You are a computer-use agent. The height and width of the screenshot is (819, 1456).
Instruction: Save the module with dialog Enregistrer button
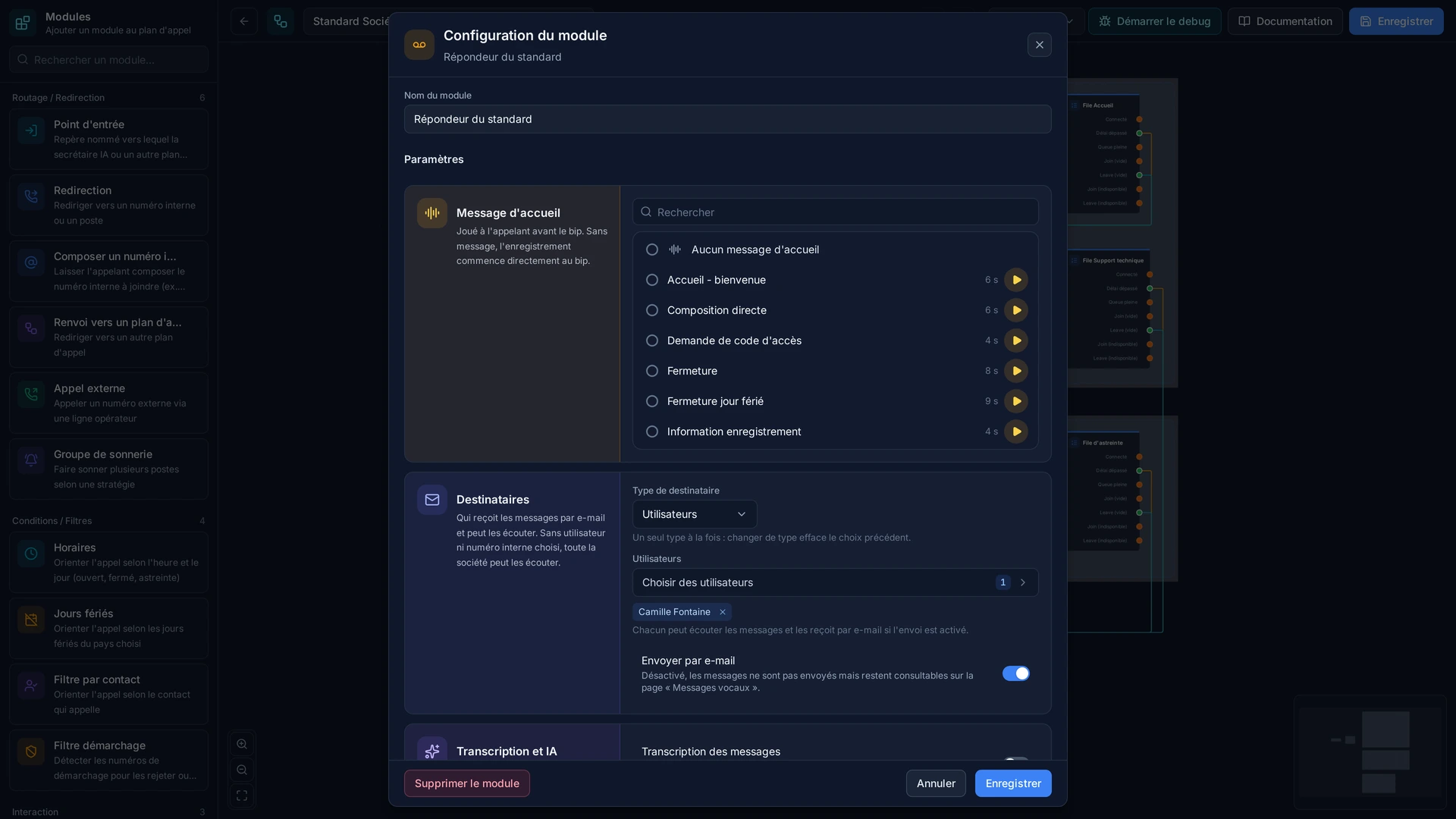[1013, 783]
